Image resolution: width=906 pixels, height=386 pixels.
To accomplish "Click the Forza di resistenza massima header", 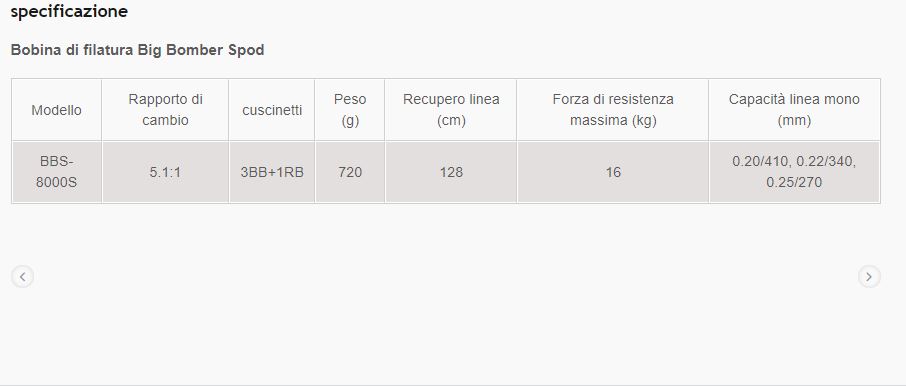I will pos(612,110).
